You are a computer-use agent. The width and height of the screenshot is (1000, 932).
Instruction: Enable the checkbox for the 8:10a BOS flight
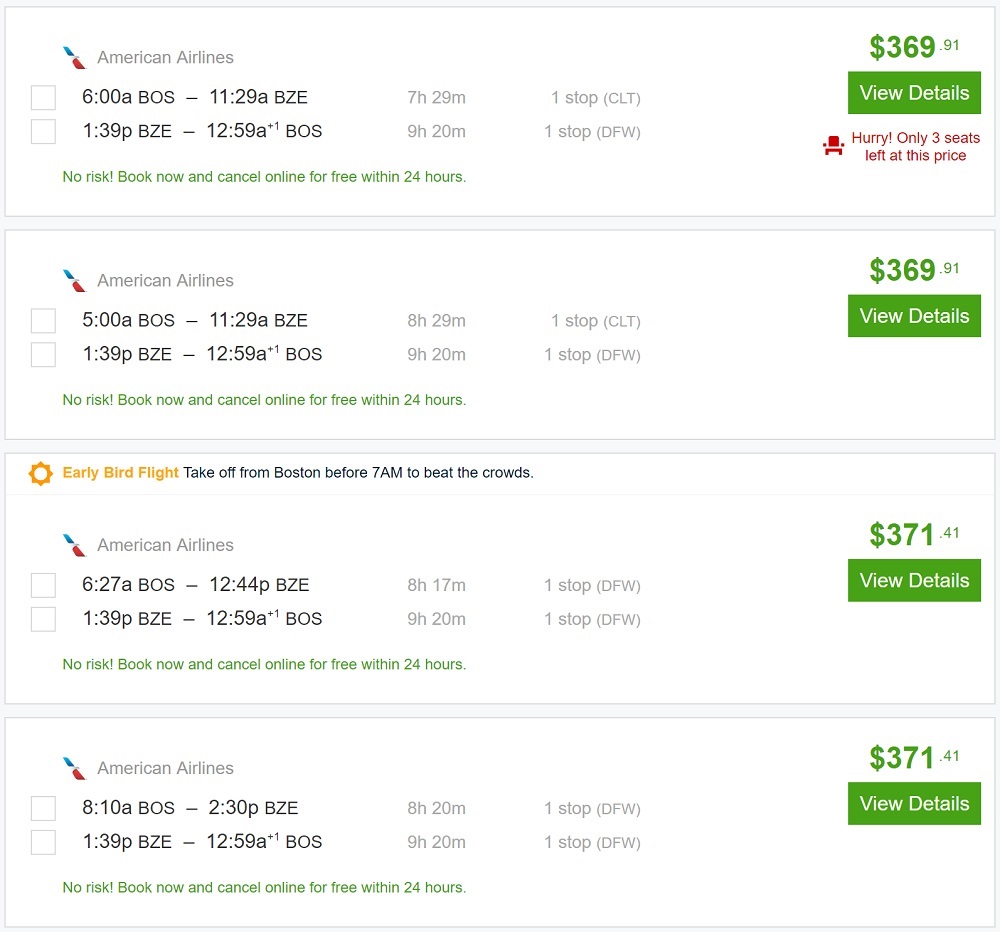(43, 808)
